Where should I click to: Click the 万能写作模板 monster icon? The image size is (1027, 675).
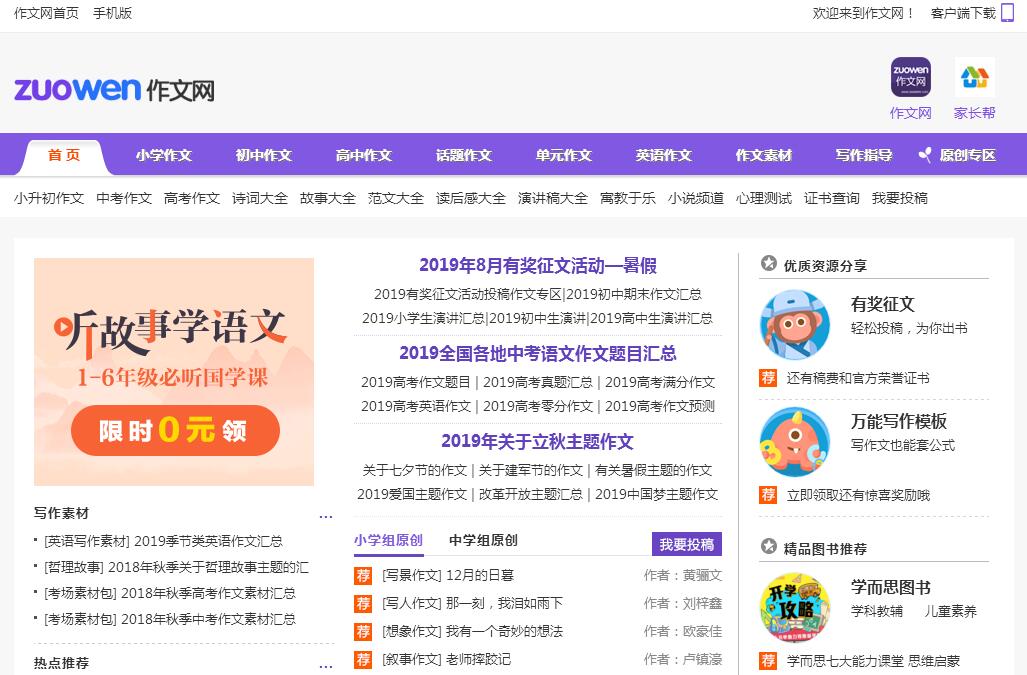[794, 441]
